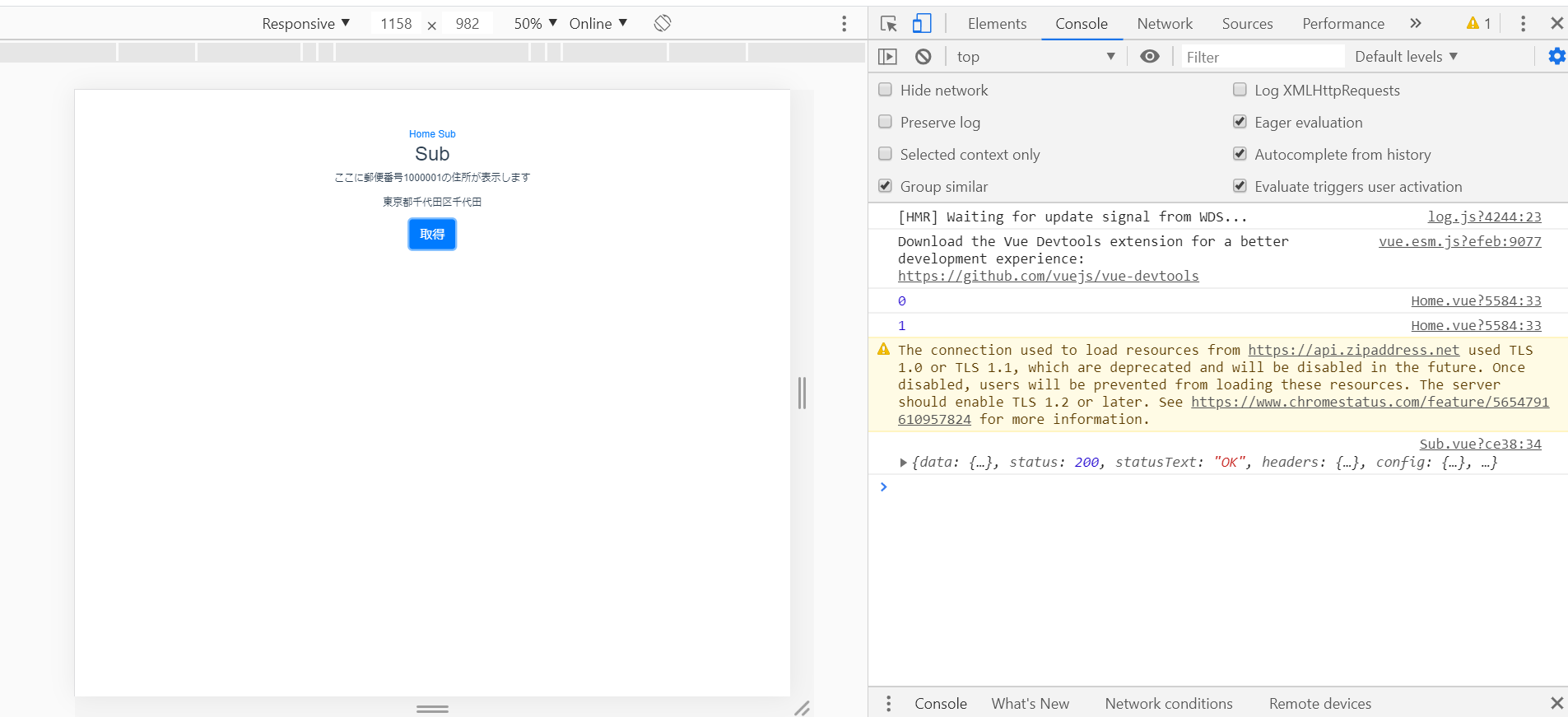Open the Responsive device dropdown
Image resolution: width=1568 pixels, height=717 pixels.
(x=305, y=24)
